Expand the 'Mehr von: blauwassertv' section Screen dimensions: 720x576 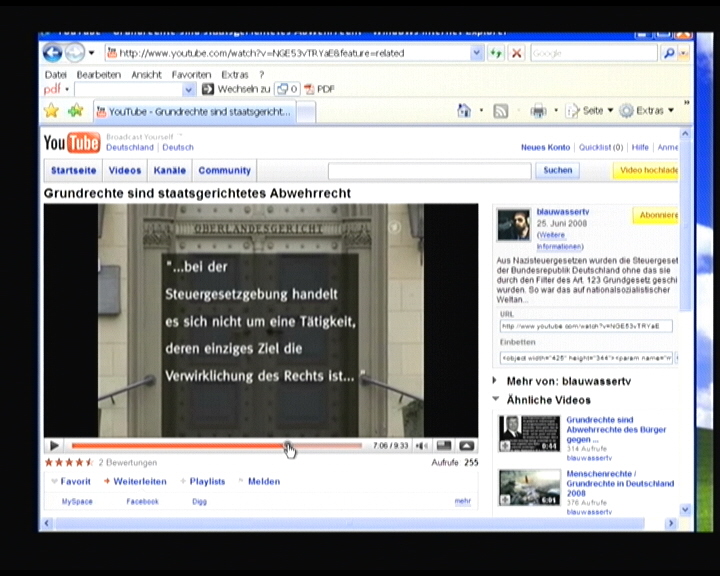495,381
